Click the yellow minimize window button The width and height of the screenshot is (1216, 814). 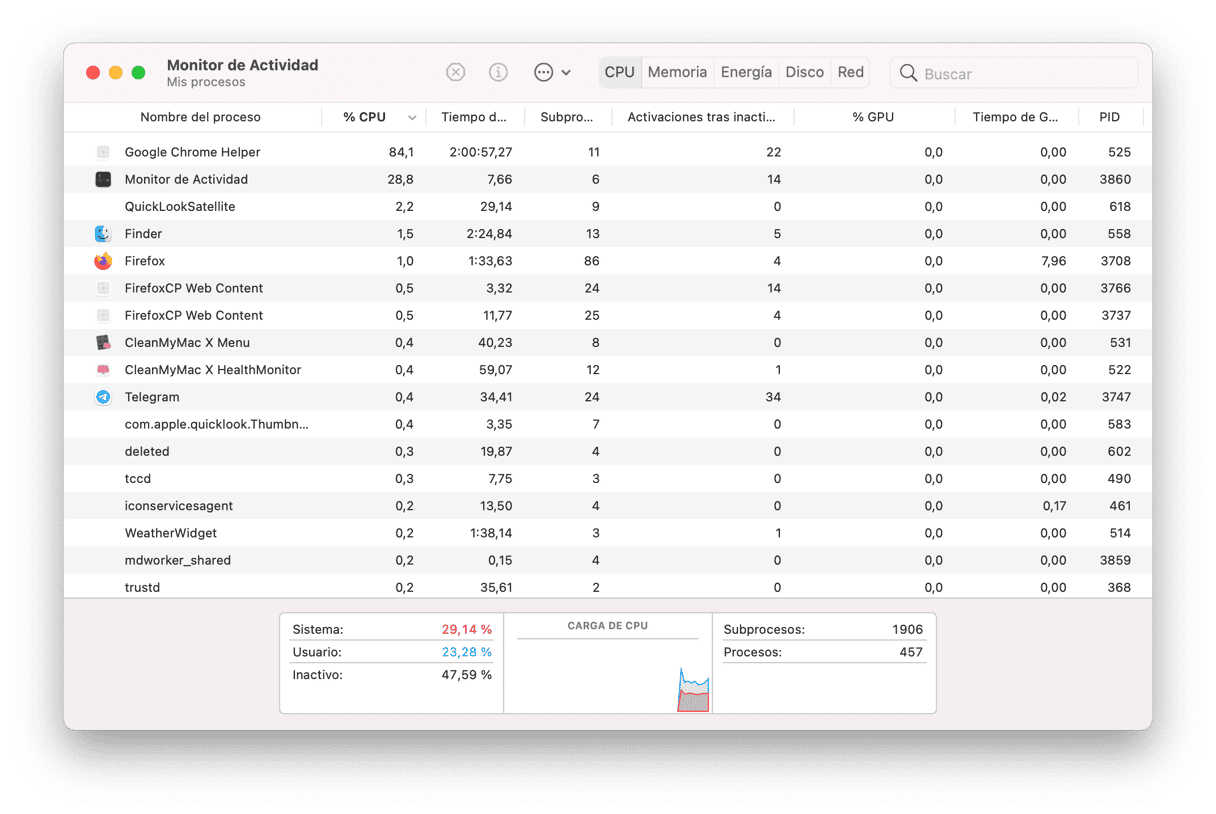pyautogui.click(x=115, y=73)
